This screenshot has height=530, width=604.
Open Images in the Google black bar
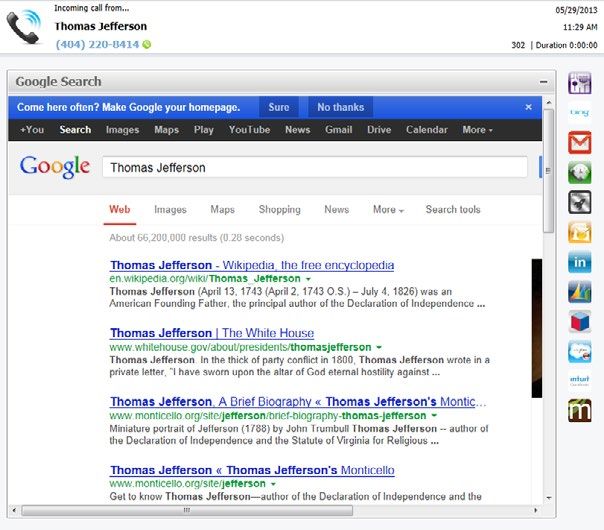(122, 130)
